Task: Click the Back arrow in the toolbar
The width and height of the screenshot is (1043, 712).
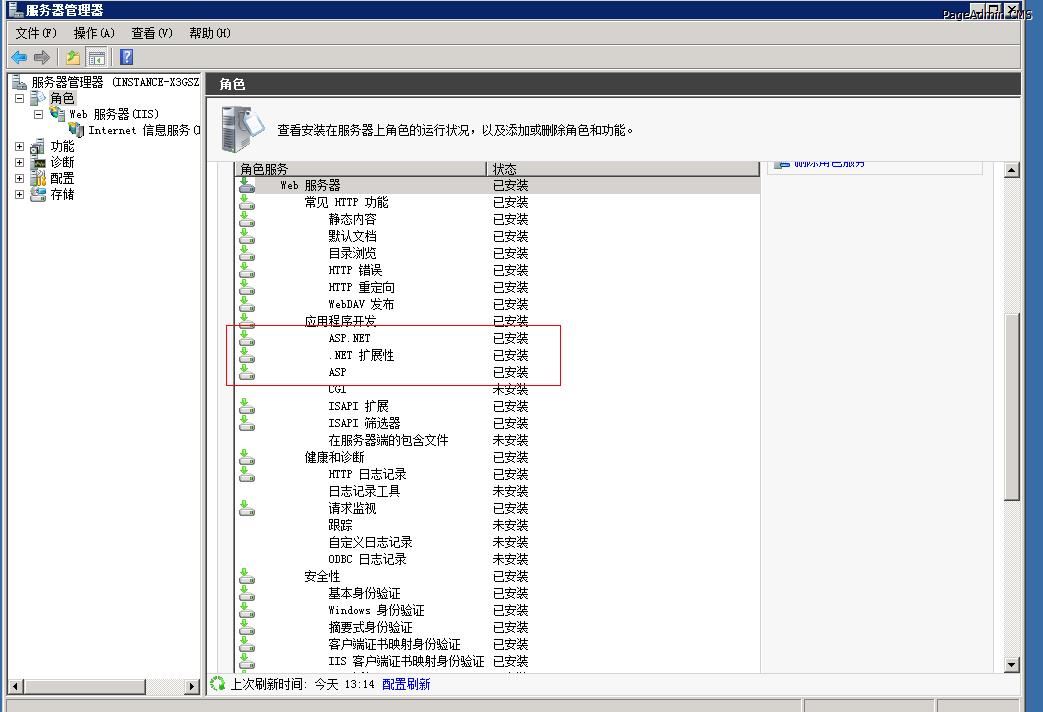Action: pos(19,57)
